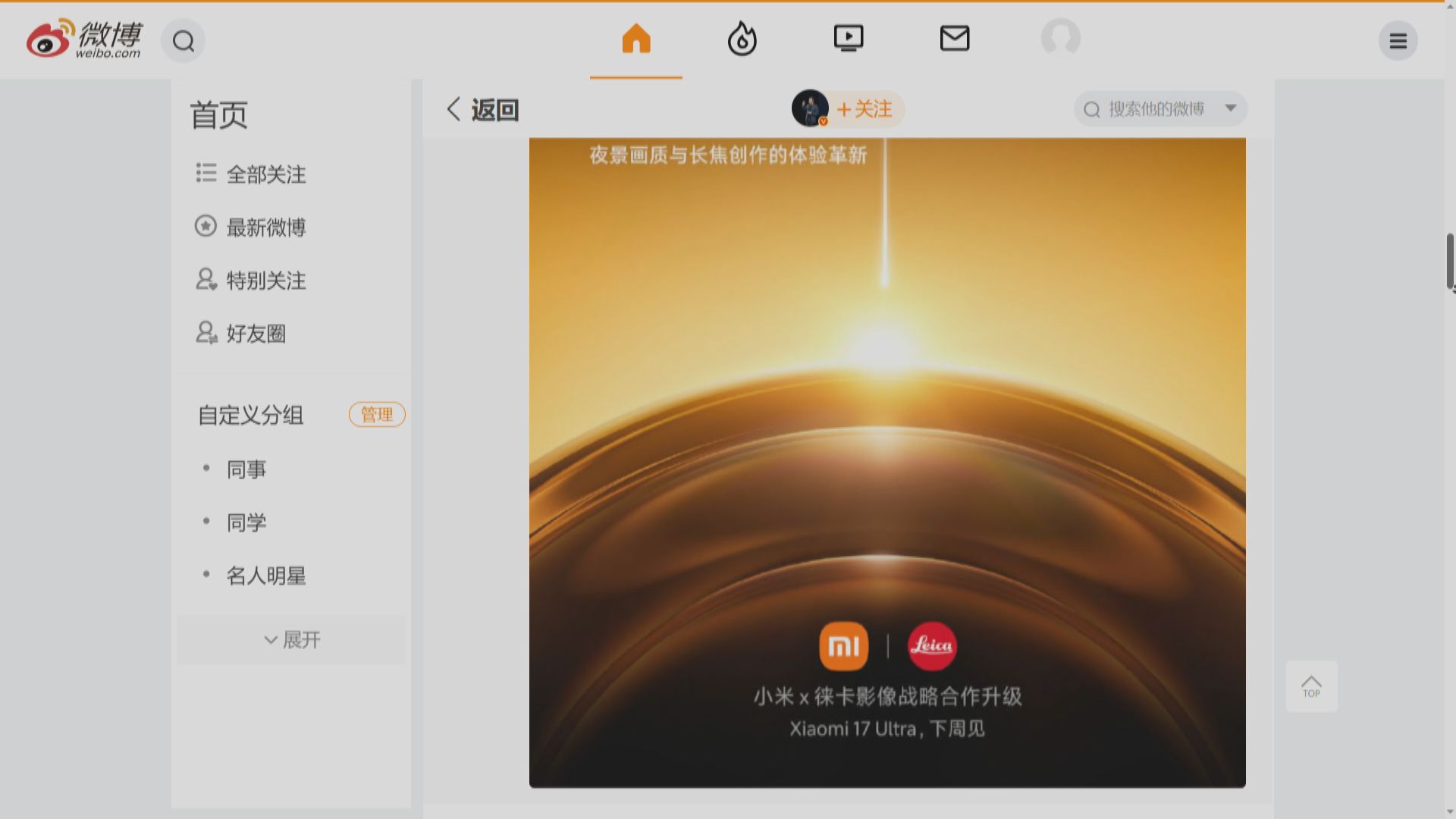Click the 管理 manage groups button
1456x819 pixels.
[x=377, y=415]
